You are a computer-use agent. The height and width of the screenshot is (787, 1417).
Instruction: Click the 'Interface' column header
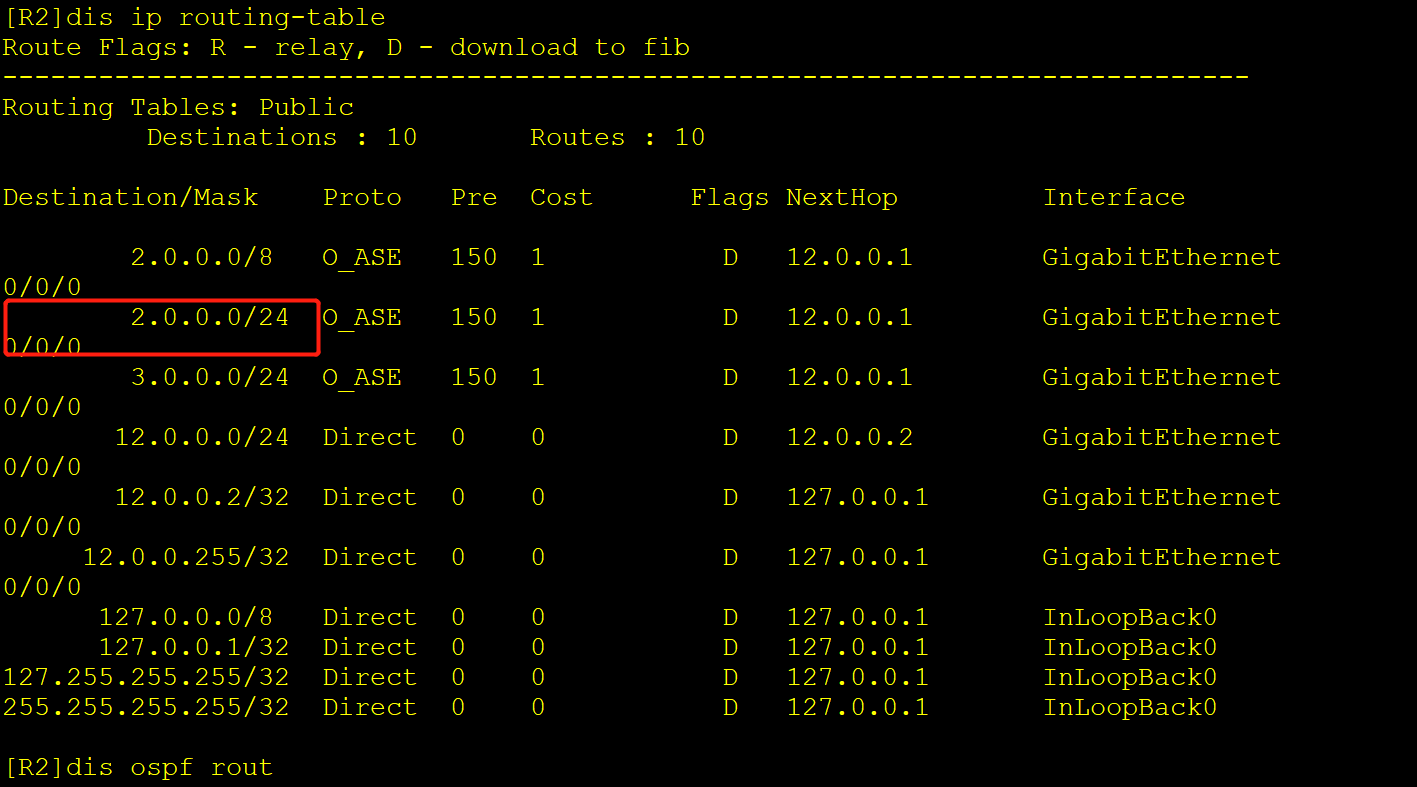click(x=1114, y=197)
